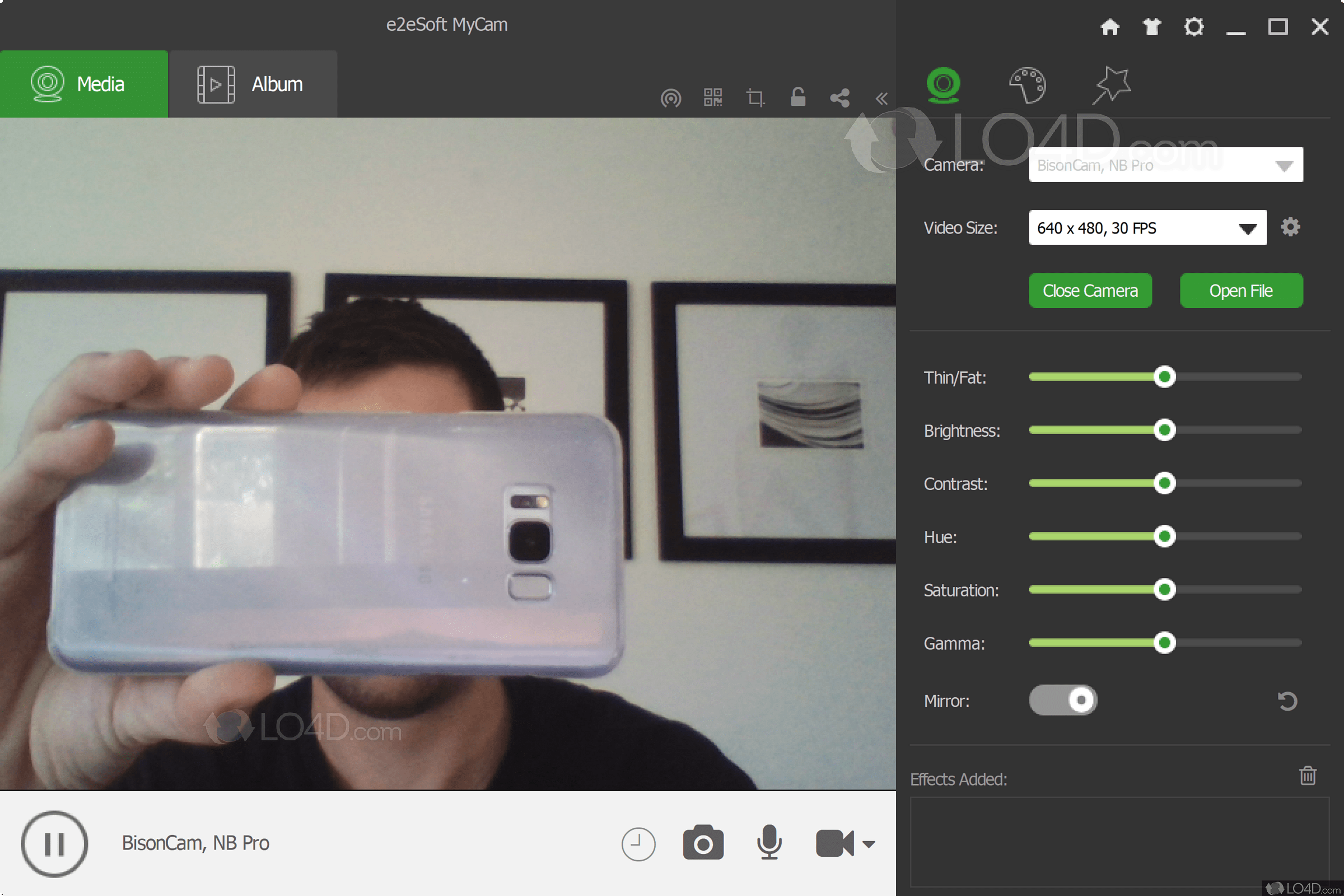Toggle the Mirror switch

coord(1062,700)
